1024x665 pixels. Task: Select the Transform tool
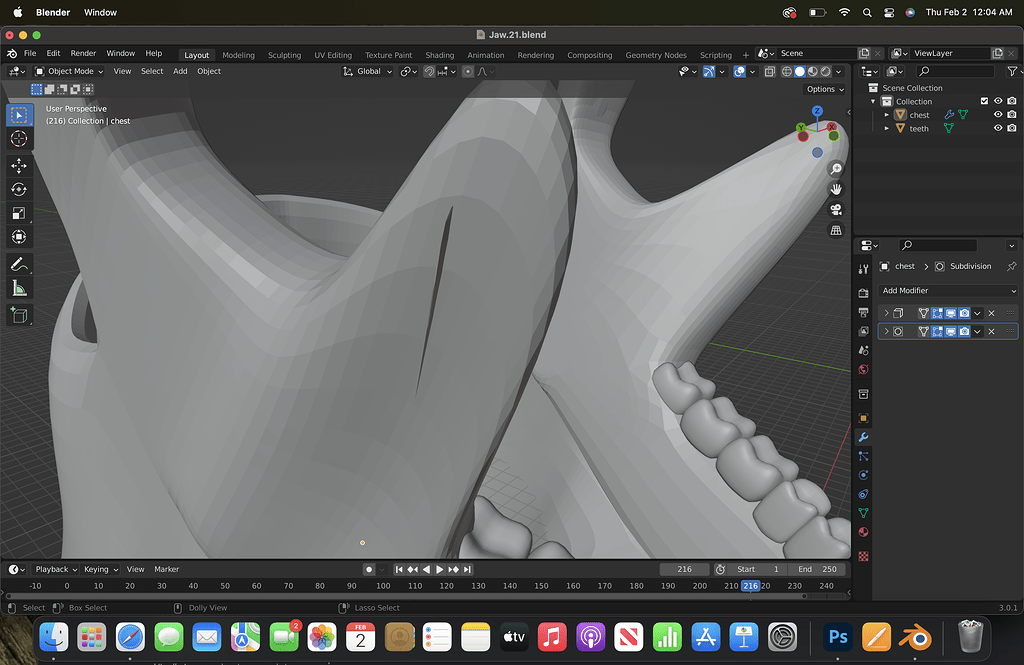(19, 236)
